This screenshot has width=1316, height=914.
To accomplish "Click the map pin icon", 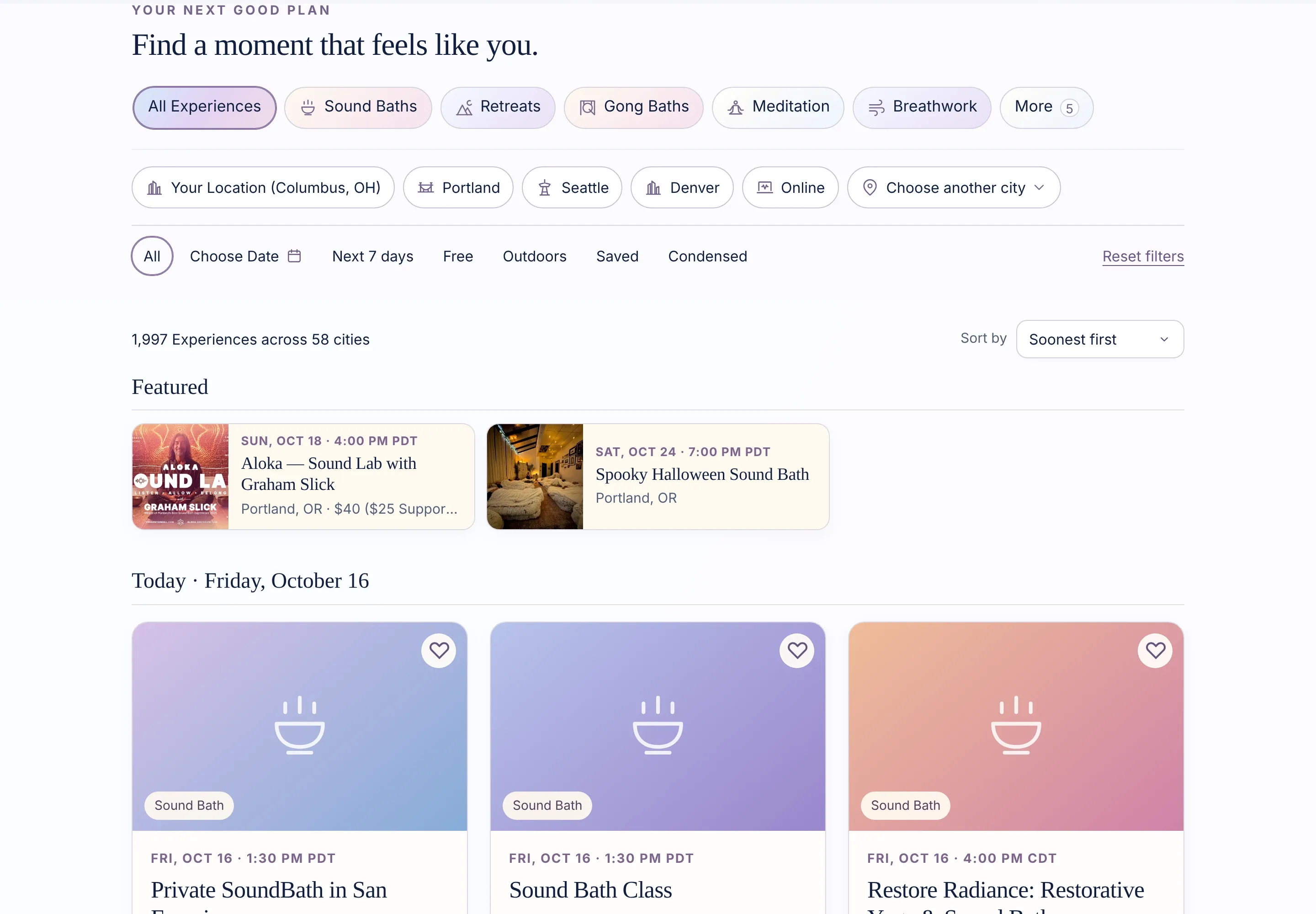I will coord(870,188).
